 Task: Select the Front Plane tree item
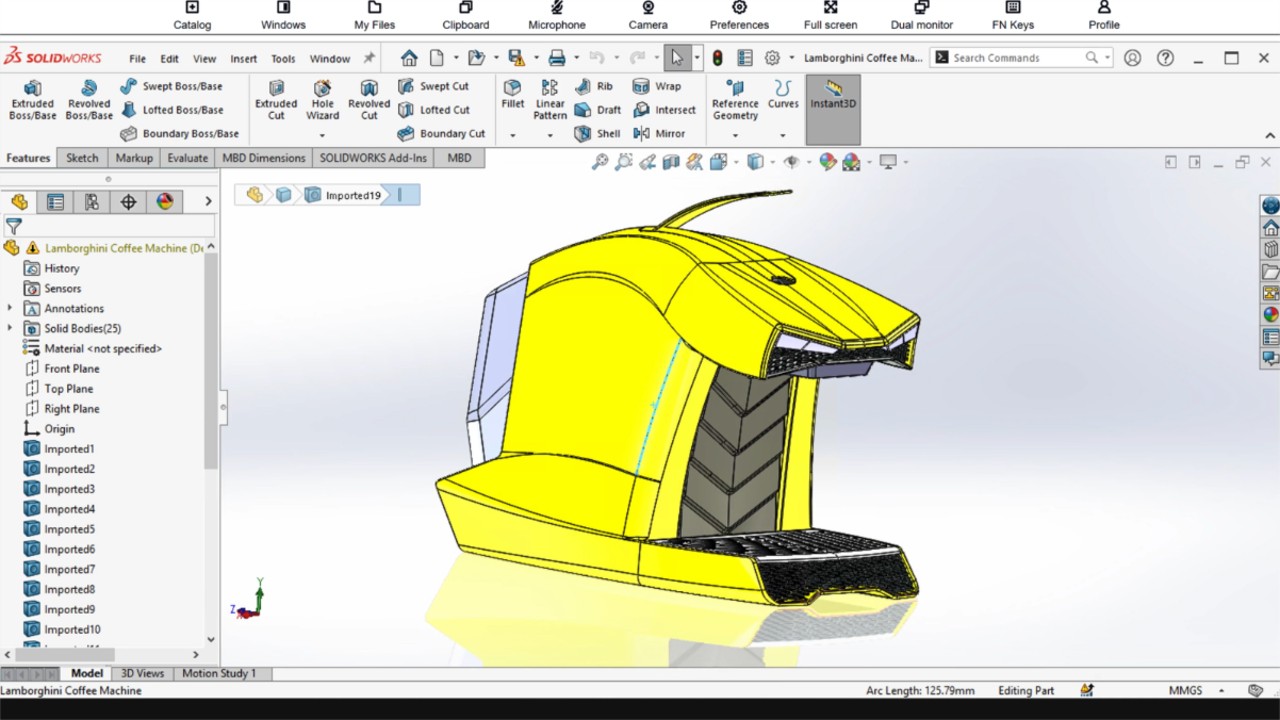point(71,368)
